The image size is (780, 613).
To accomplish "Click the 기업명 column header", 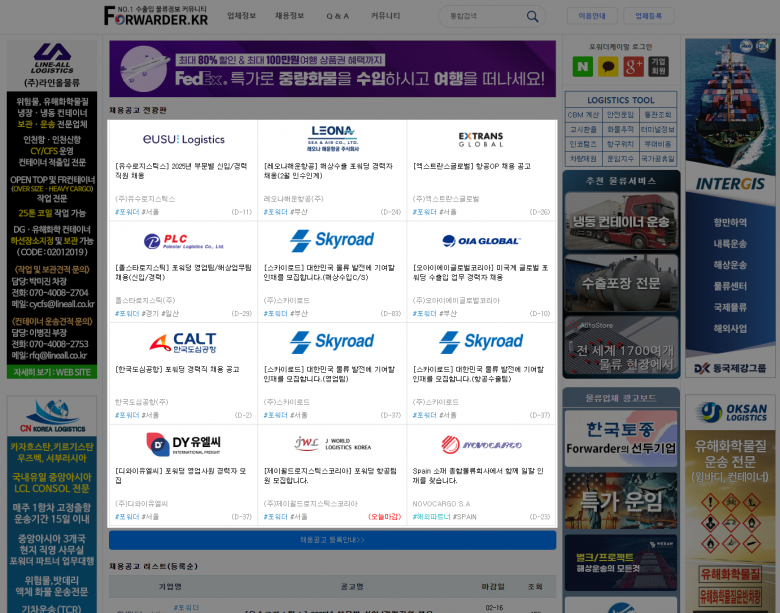I will pyautogui.click(x=170, y=587).
